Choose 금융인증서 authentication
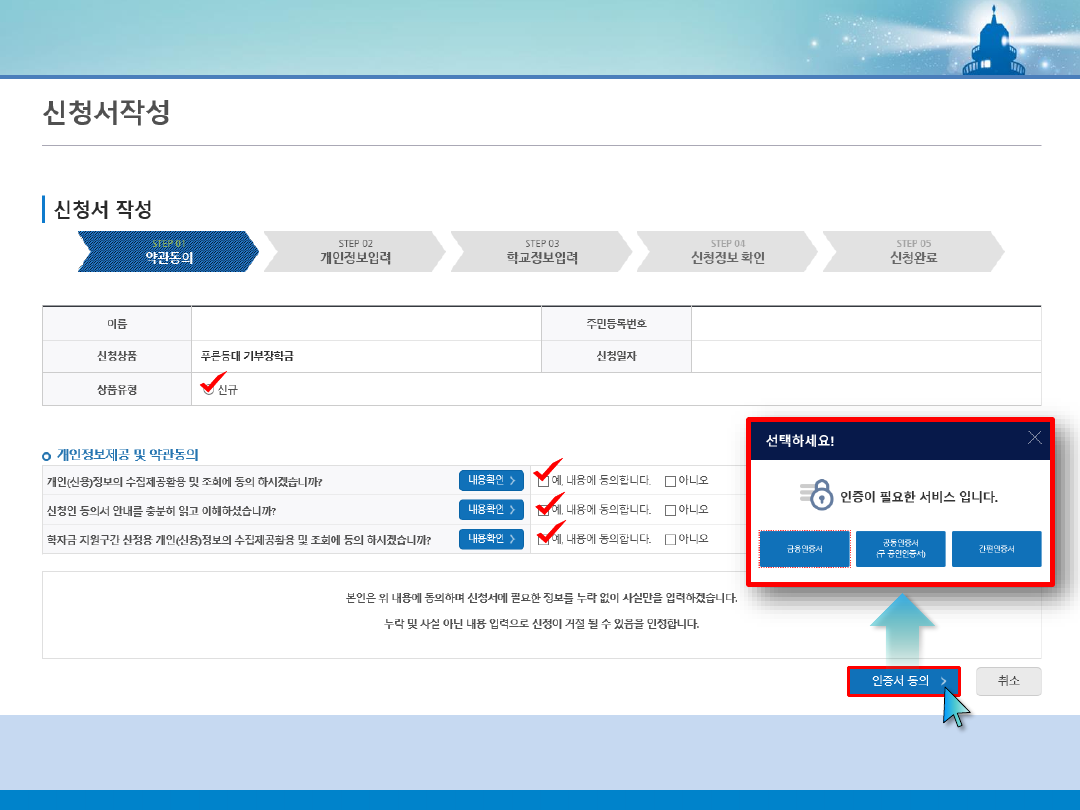1080x810 pixels. tap(804, 549)
